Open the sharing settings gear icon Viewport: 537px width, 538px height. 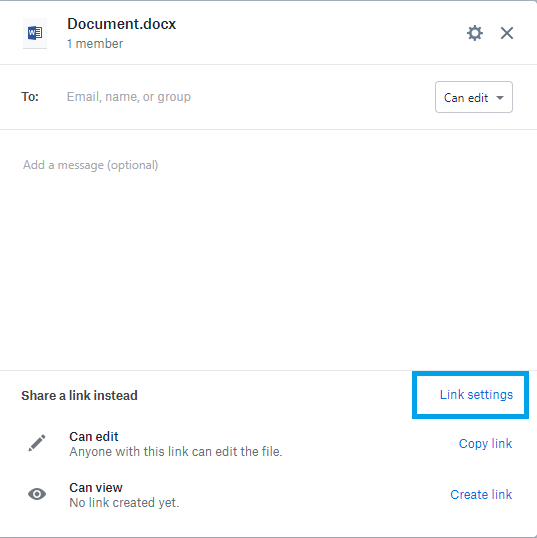click(x=475, y=33)
